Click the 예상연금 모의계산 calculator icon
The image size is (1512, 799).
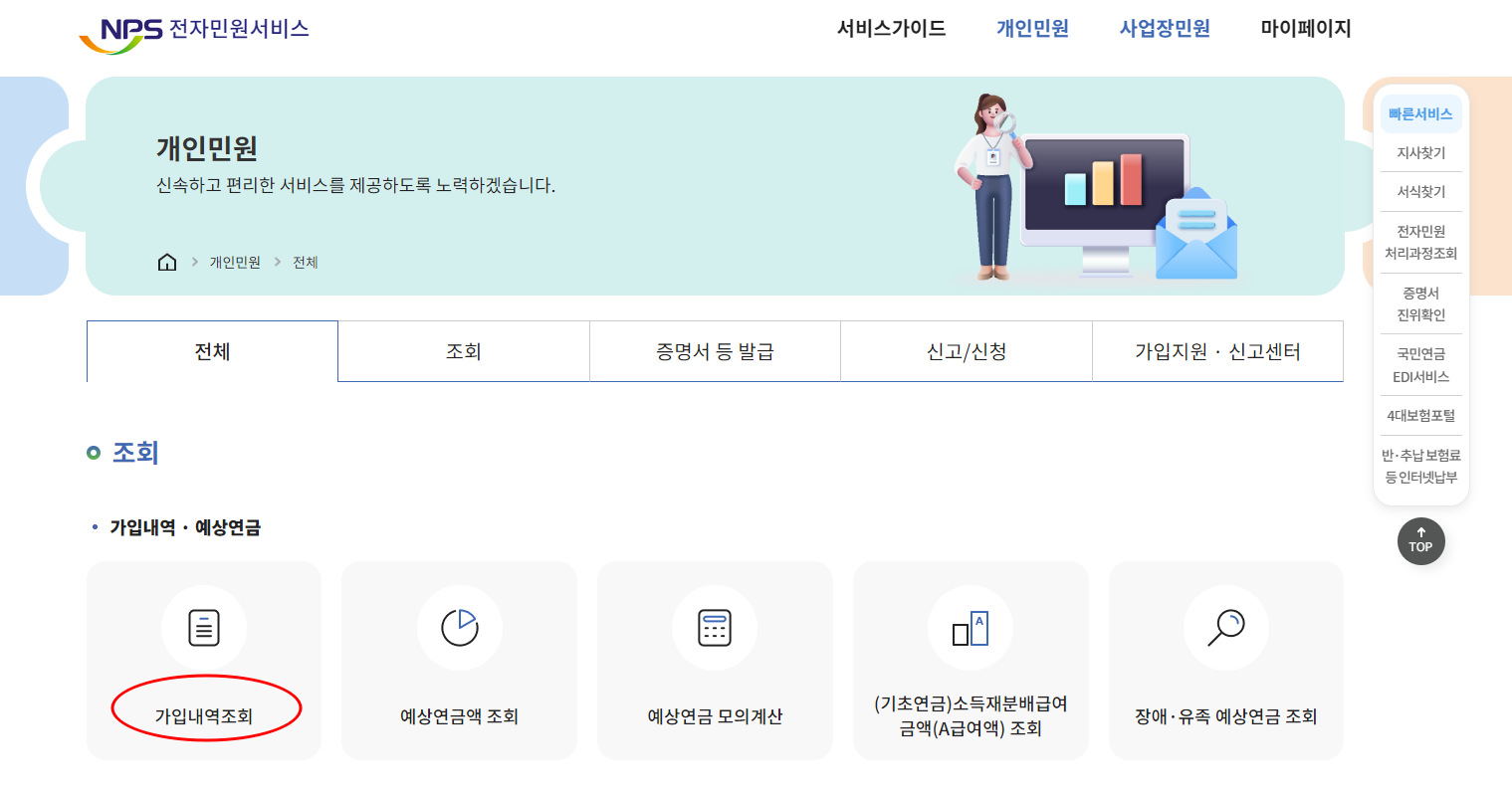pyautogui.click(x=715, y=628)
